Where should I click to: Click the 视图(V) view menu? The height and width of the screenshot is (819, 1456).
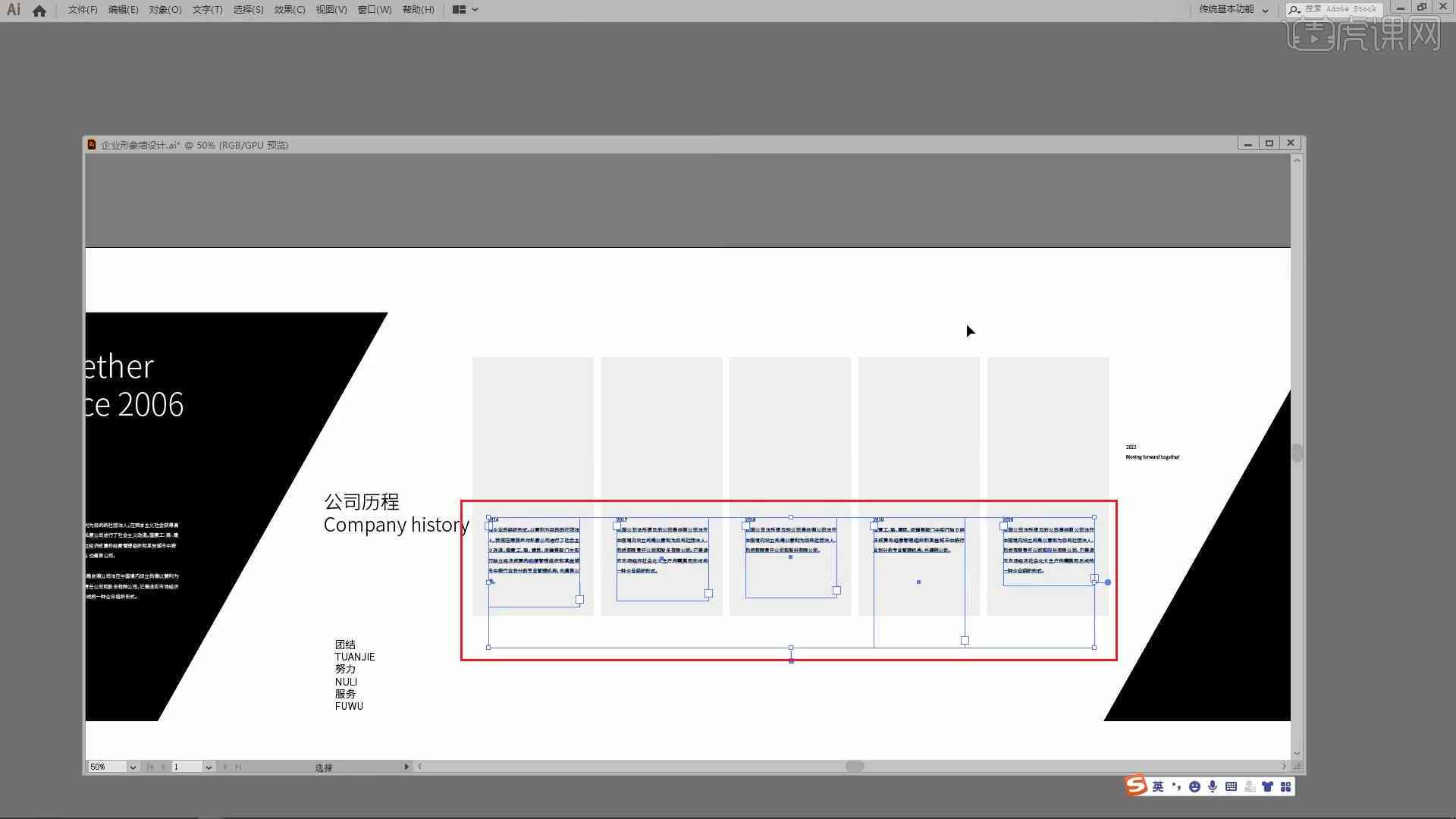[329, 9]
